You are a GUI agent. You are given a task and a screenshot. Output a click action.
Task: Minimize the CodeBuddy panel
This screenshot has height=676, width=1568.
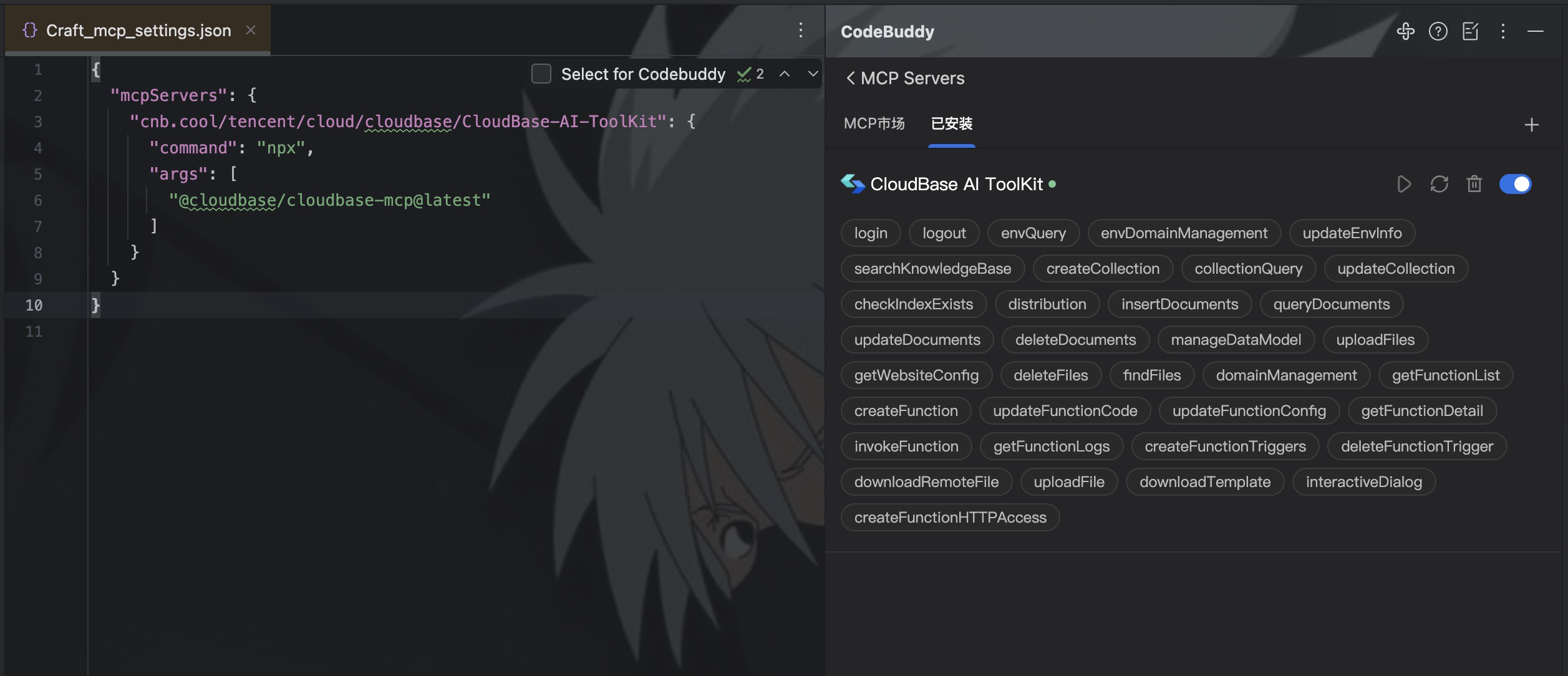[1536, 31]
